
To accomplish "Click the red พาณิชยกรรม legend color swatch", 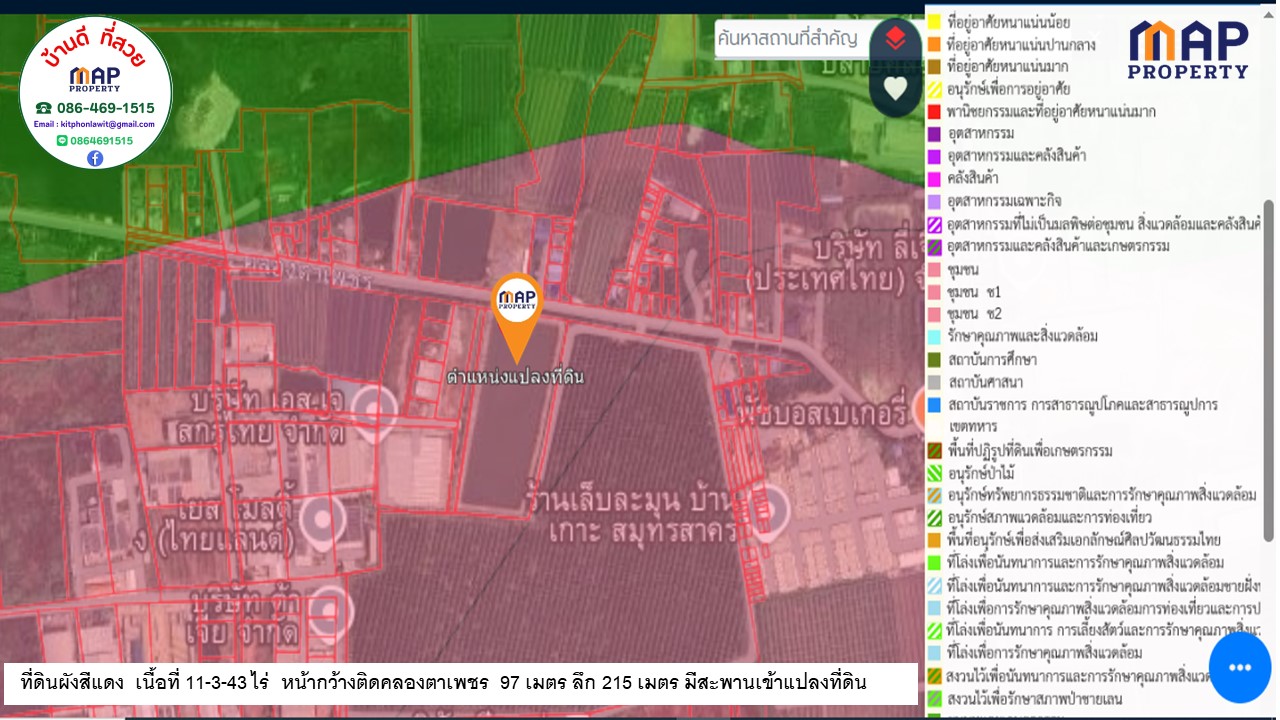I will (934, 112).
